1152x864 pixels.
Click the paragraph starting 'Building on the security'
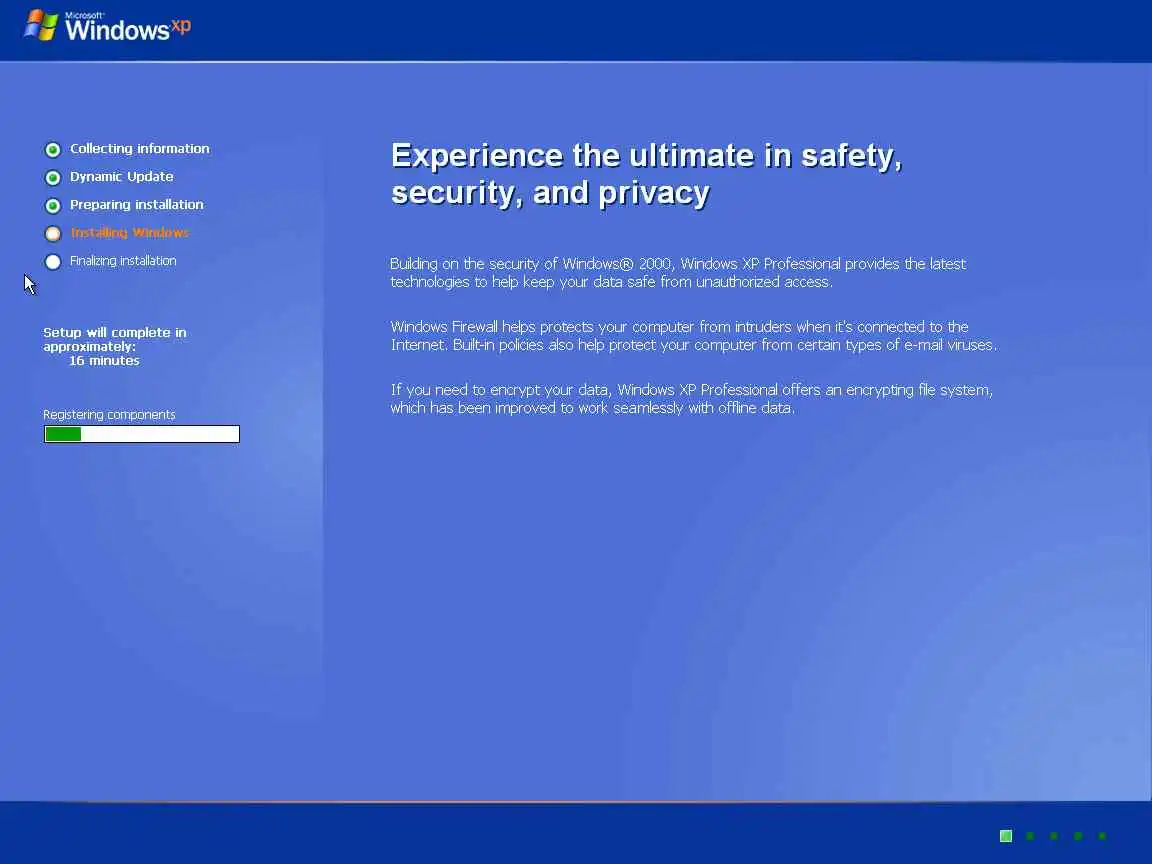[x=678, y=273]
